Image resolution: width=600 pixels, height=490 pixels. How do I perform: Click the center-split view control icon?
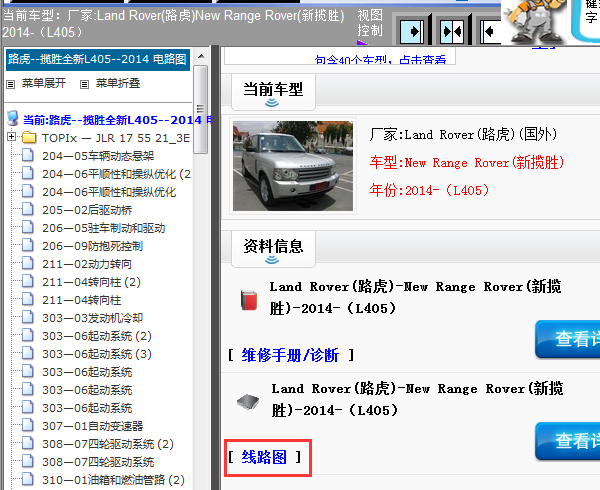[452, 31]
